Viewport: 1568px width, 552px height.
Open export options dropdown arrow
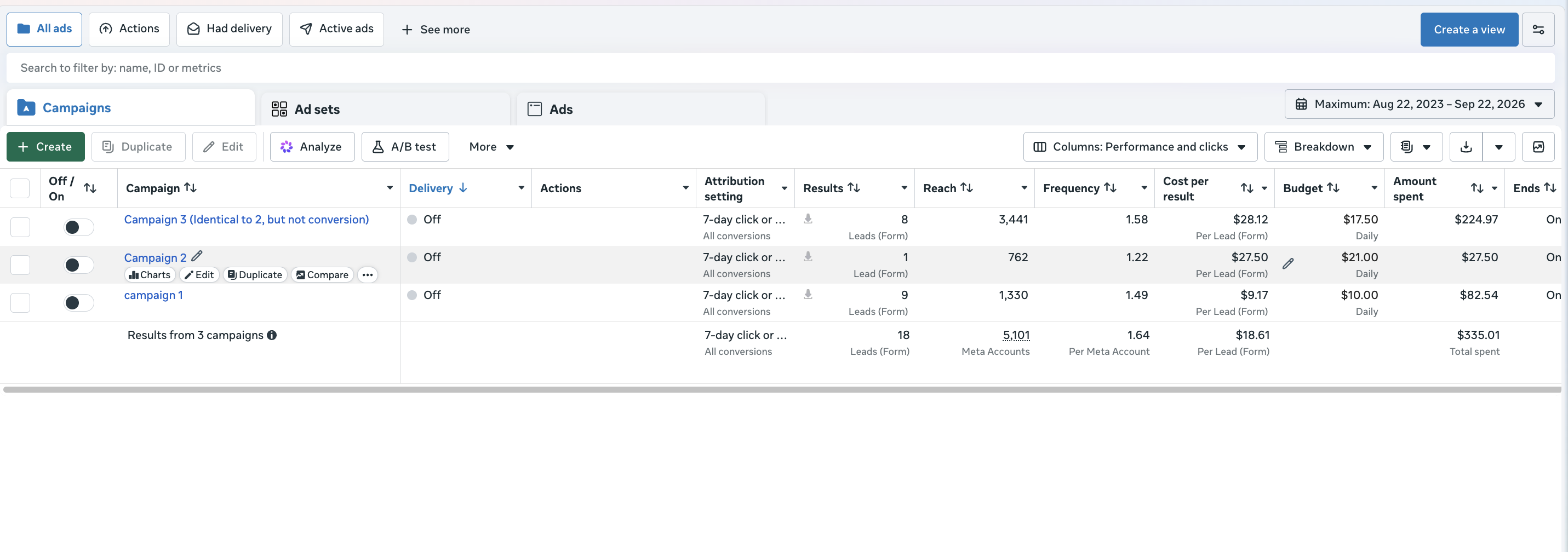pyautogui.click(x=1498, y=147)
